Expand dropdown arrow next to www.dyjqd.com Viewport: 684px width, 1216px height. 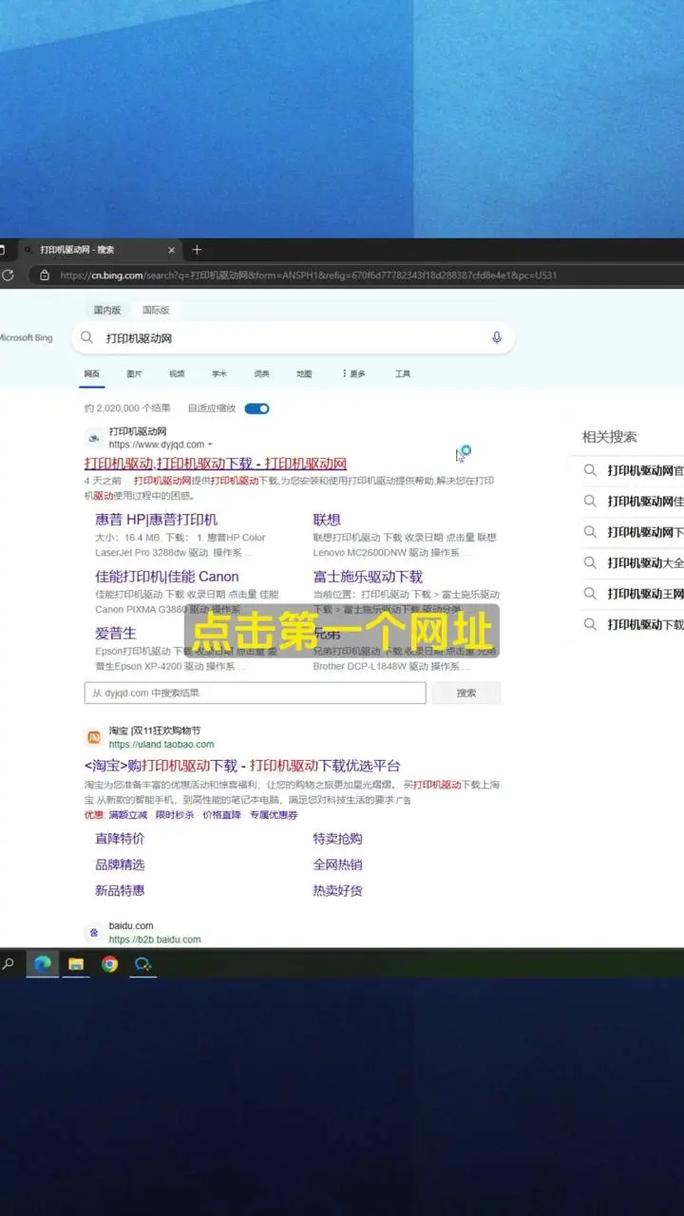(210, 445)
